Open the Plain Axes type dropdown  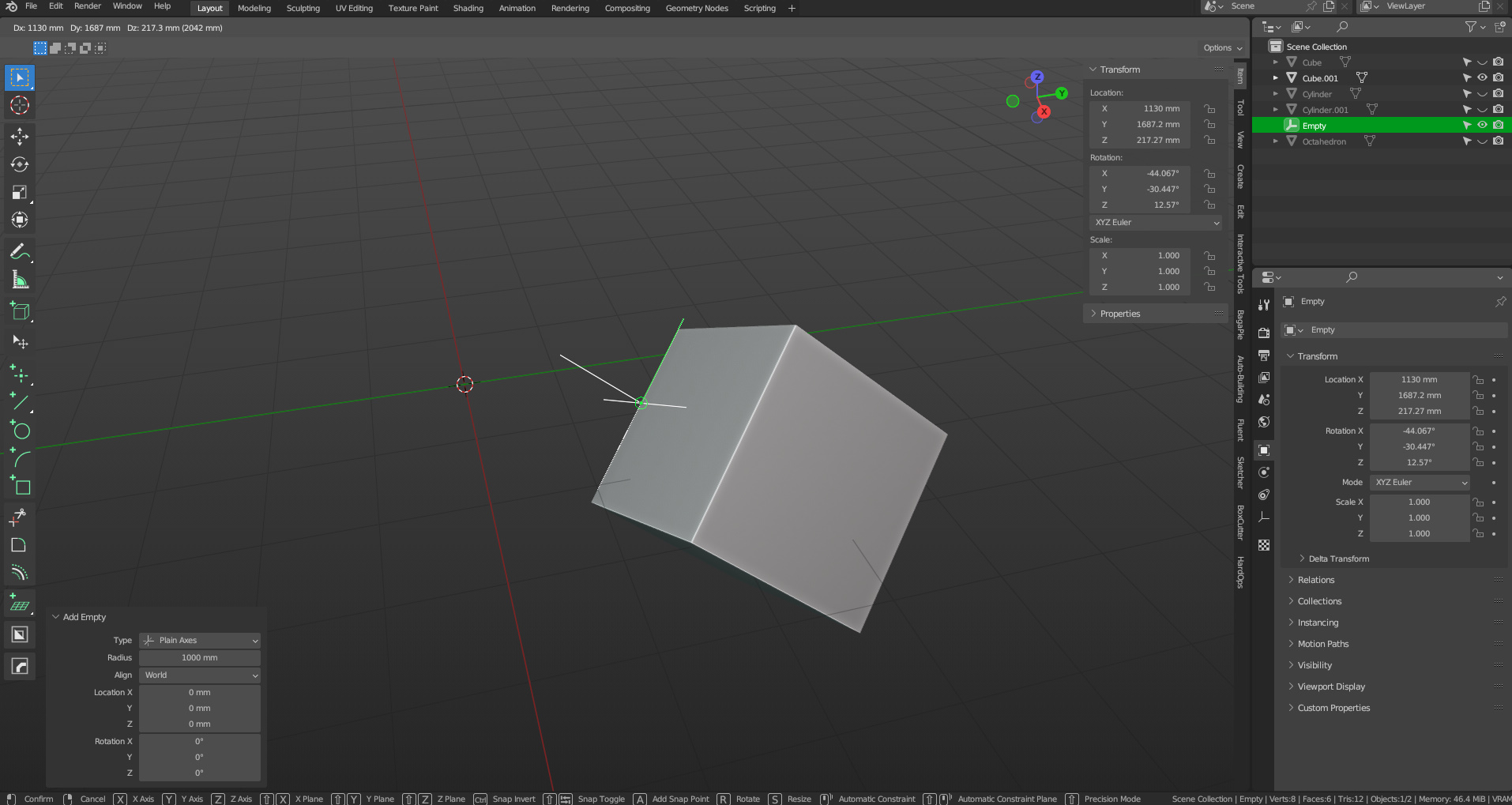tap(200, 641)
